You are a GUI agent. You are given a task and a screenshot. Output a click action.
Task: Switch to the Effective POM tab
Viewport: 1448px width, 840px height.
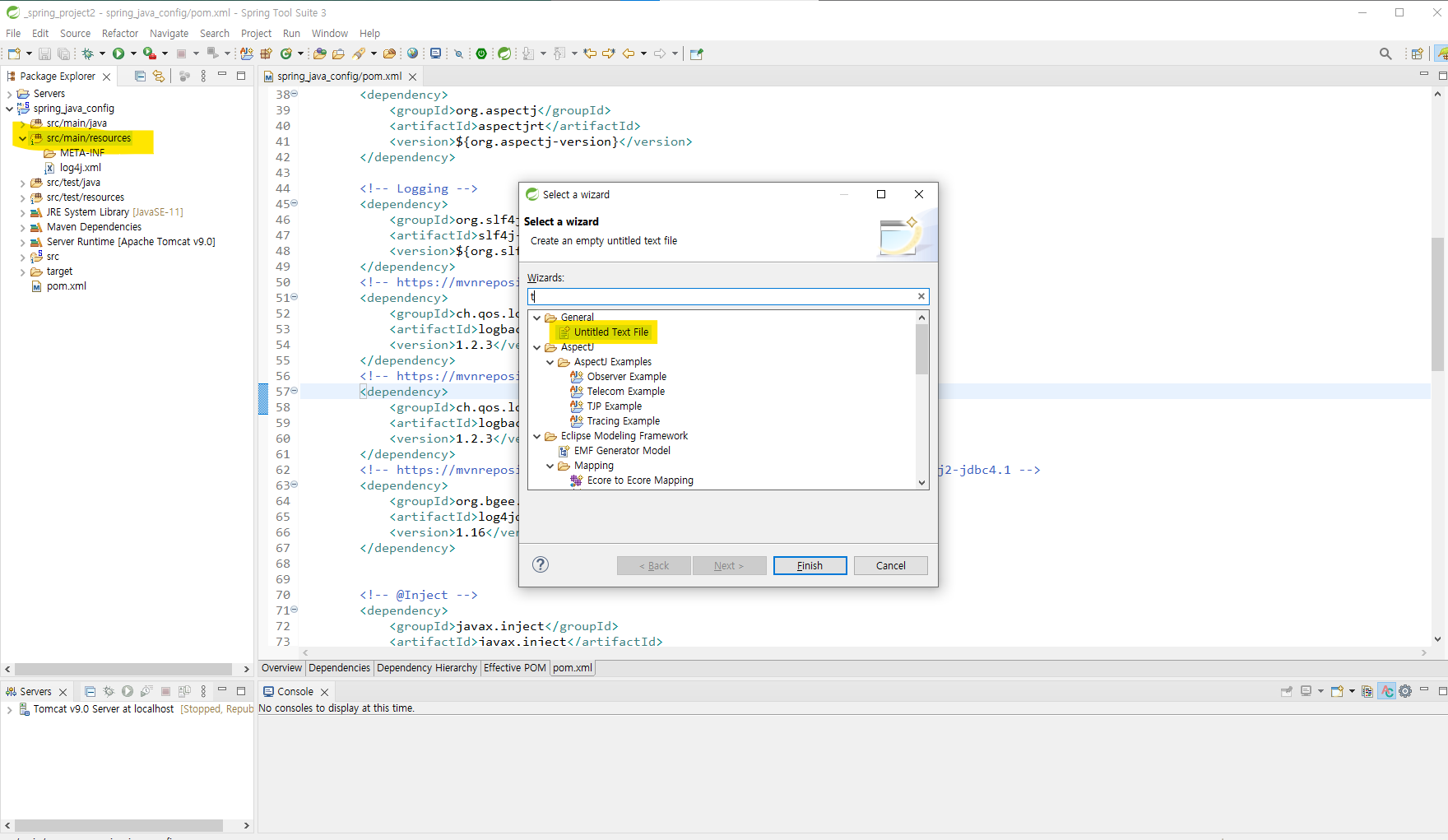[x=514, y=668]
